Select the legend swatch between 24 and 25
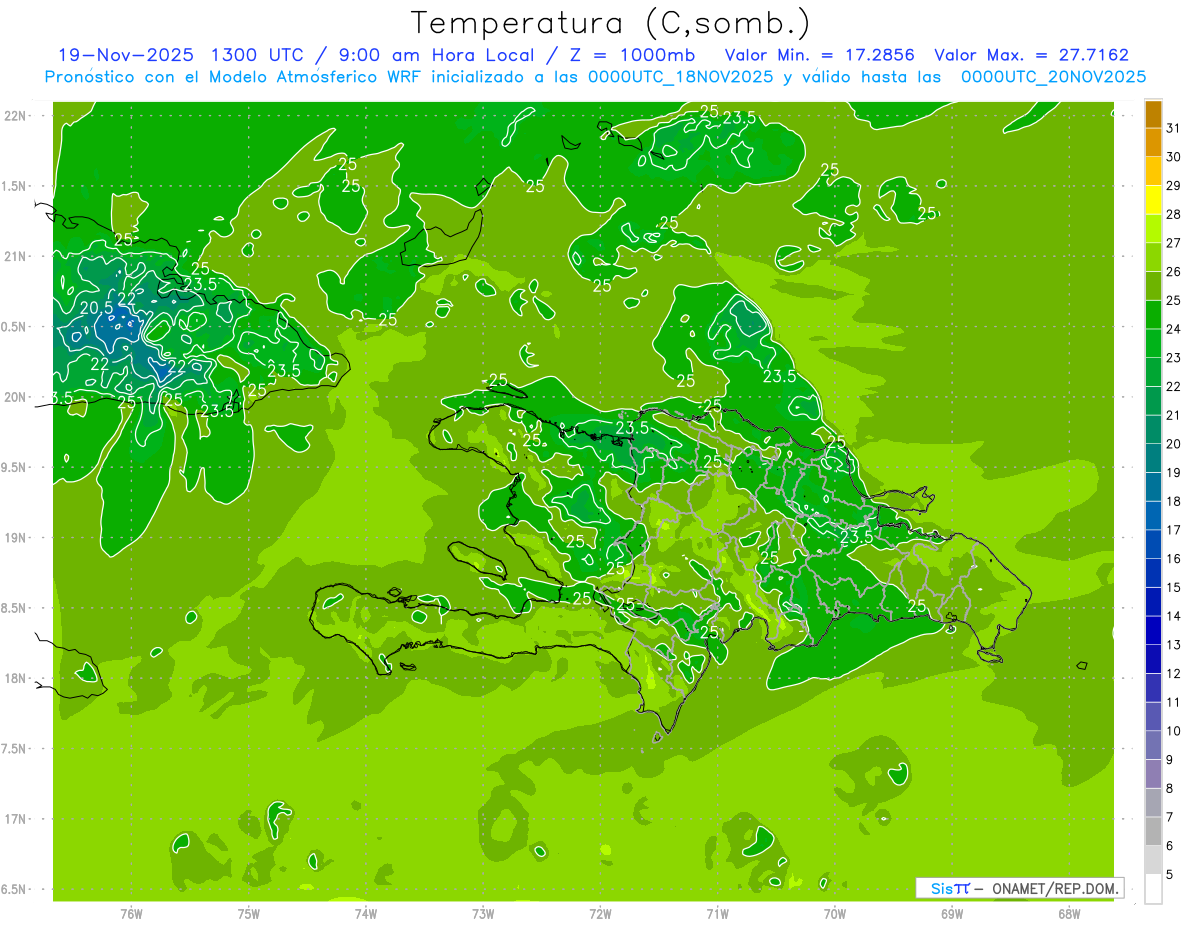 click(1153, 314)
